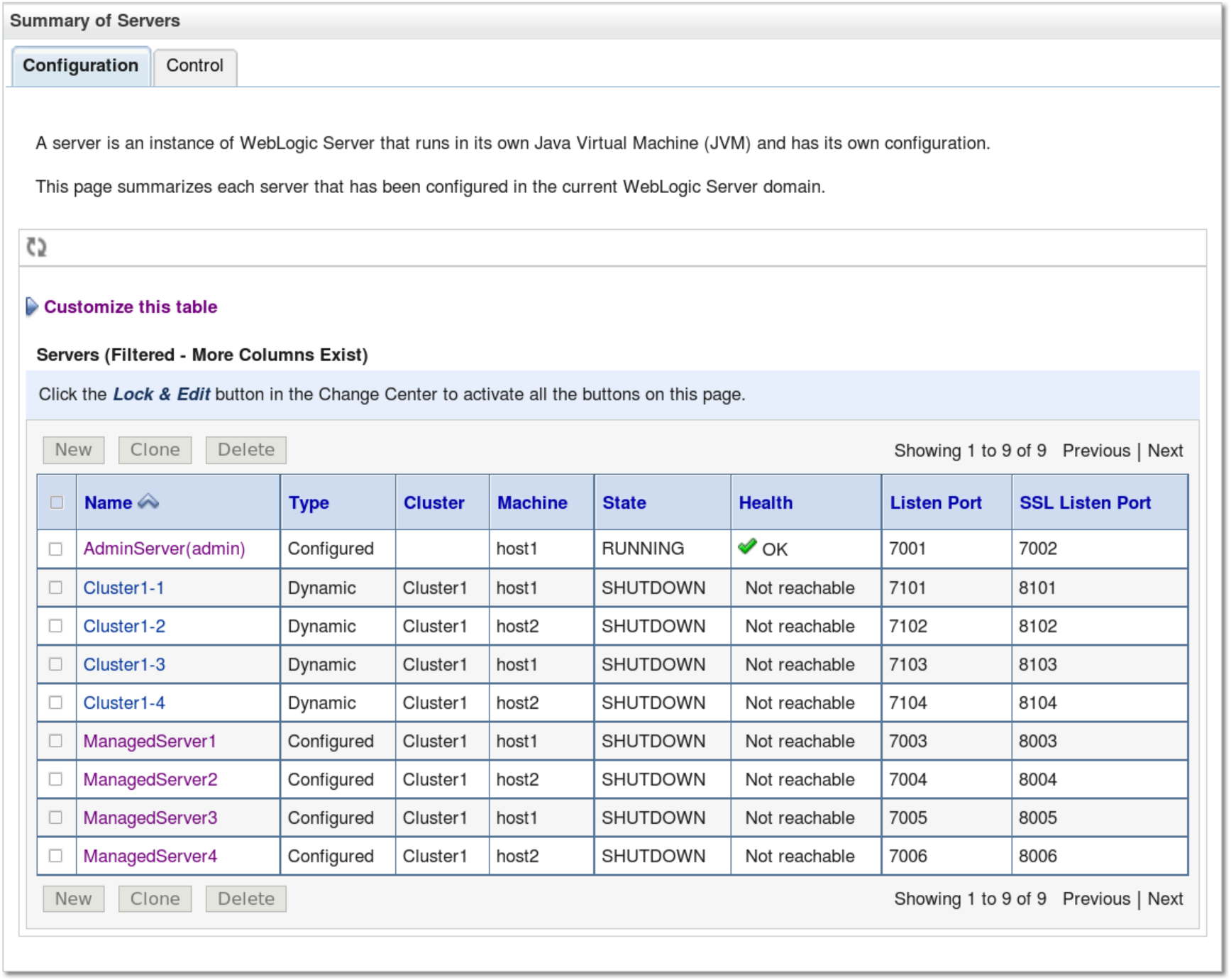This screenshot has height=980, width=1231.
Task: Click the top Delete button
Action: tap(246, 450)
